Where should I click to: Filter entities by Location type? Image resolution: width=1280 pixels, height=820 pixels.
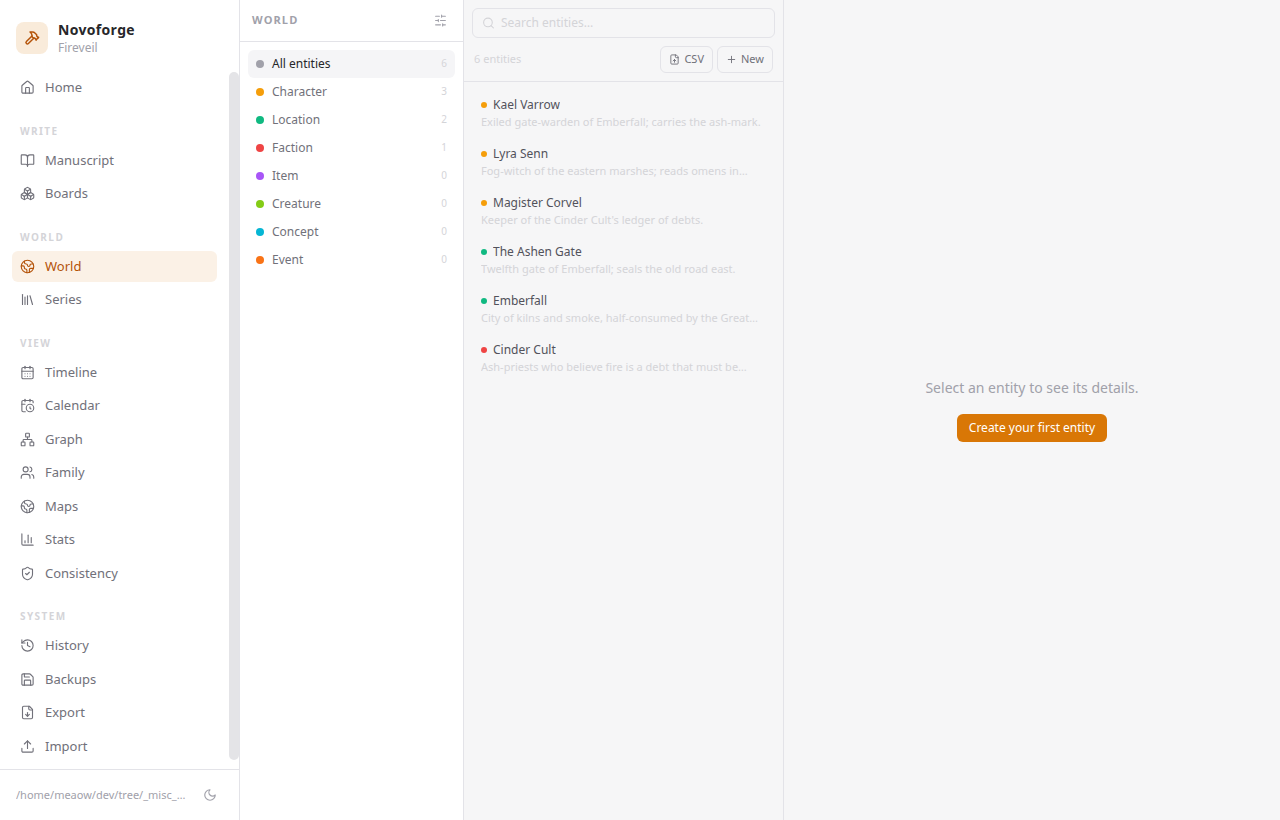(x=351, y=120)
